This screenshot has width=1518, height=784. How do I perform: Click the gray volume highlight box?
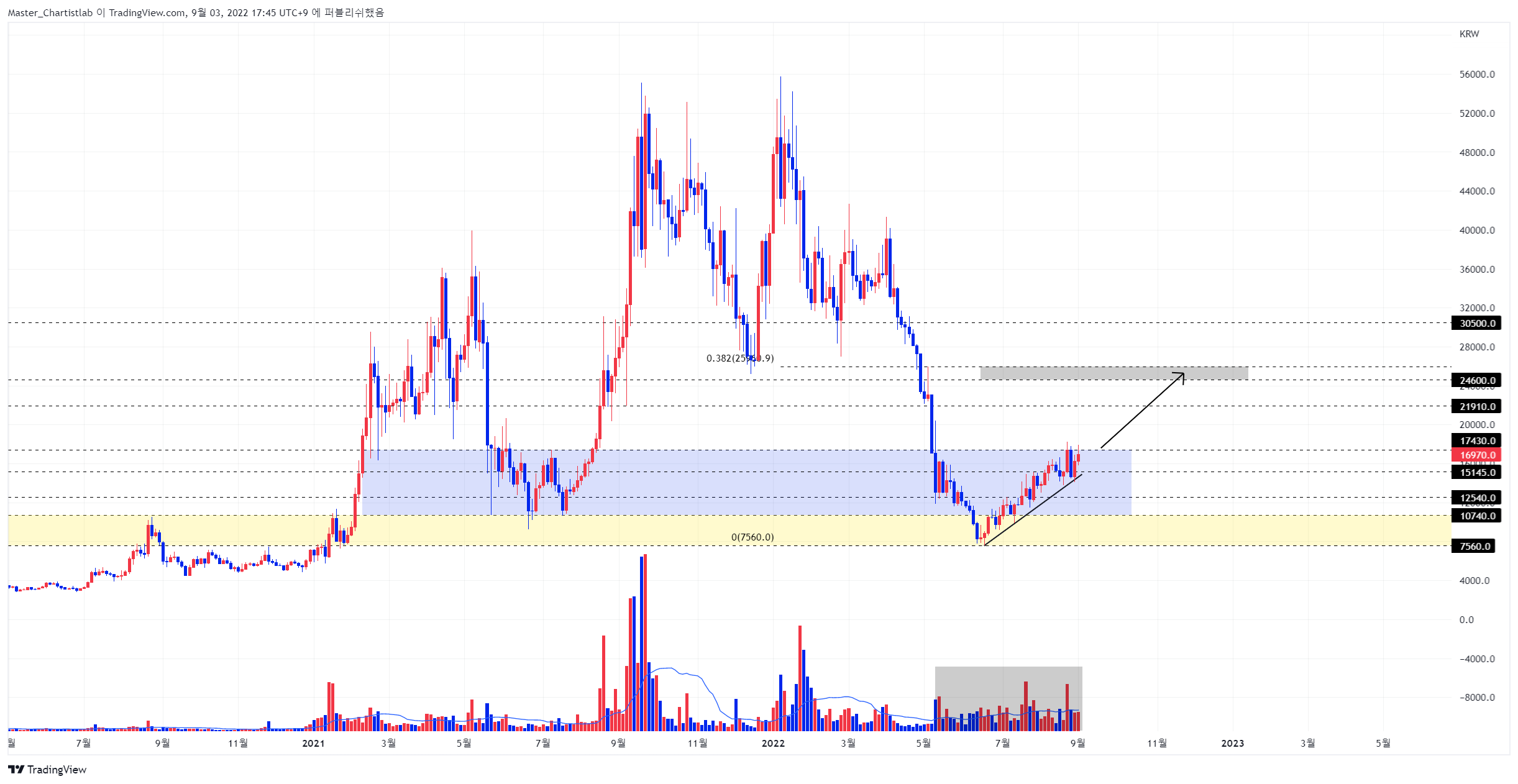pyautogui.click(x=1008, y=698)
